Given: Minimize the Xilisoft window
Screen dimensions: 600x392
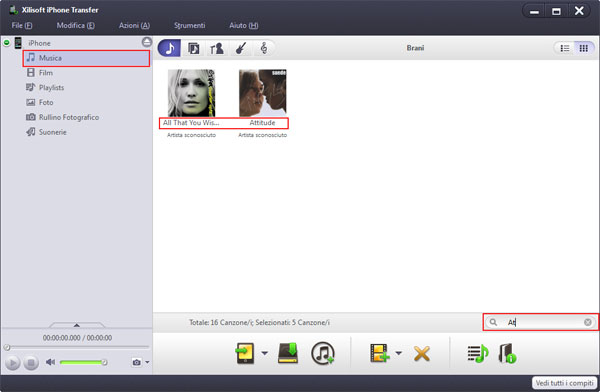Looking at the screenshot, I should [535, 11].
